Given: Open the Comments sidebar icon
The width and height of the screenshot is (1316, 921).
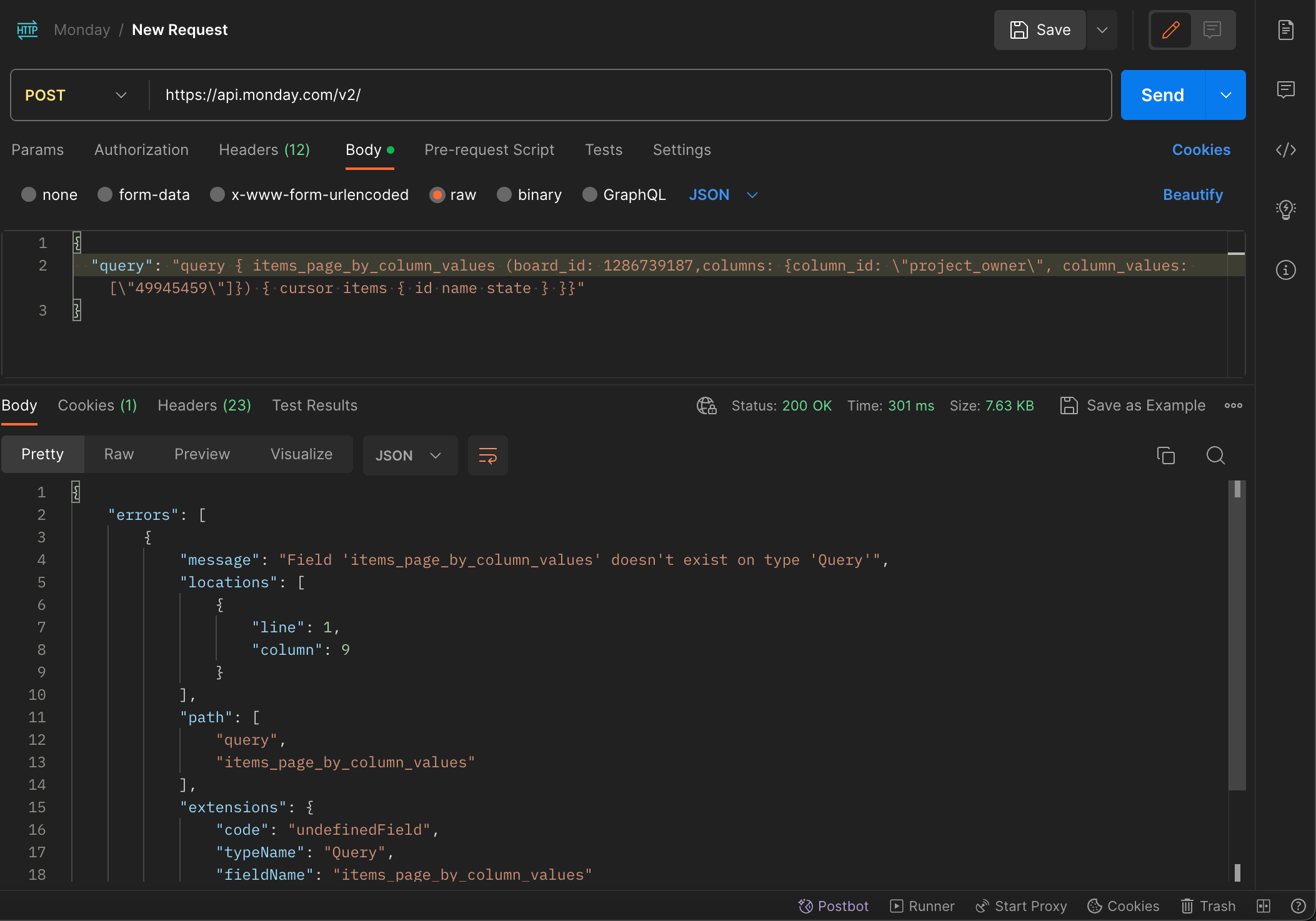Looking at the screenshot, I should click(x=1285, y=89).
